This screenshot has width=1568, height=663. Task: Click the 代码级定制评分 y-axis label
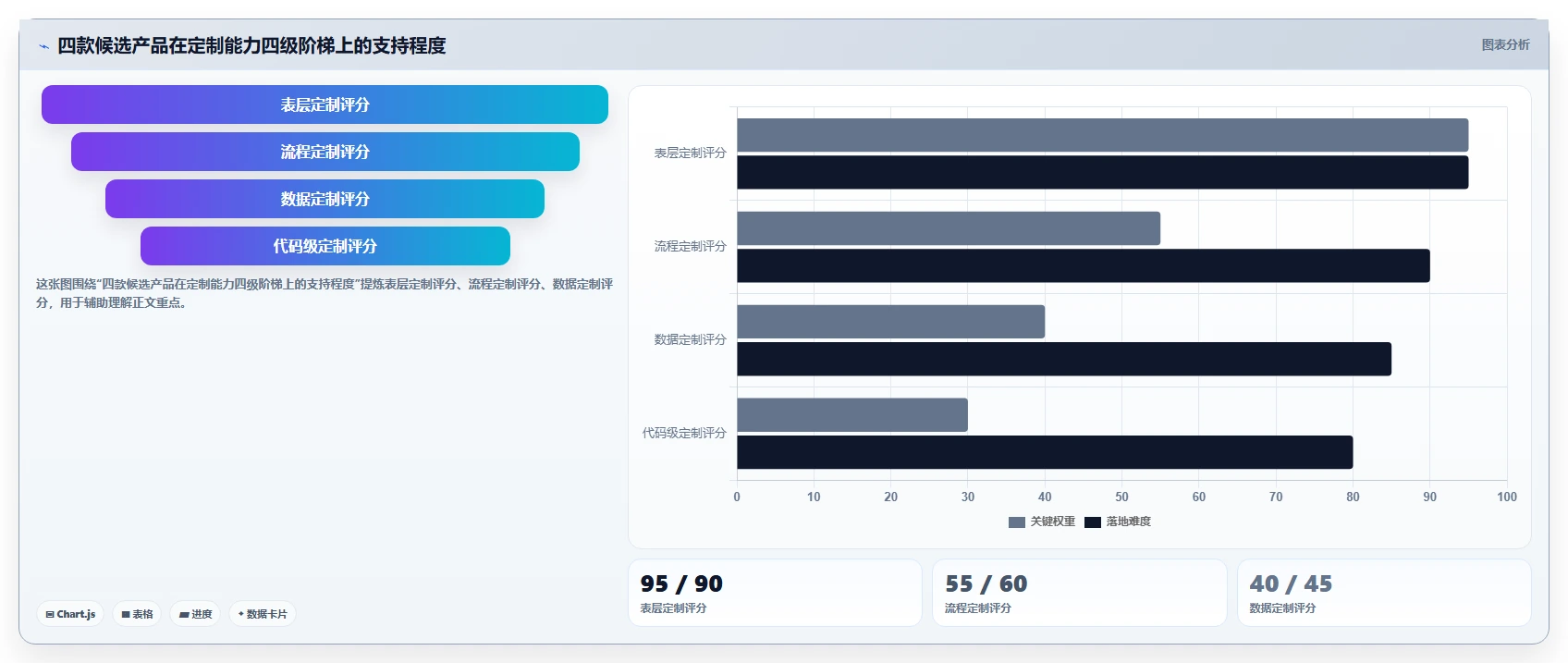(x=684, y=433)
